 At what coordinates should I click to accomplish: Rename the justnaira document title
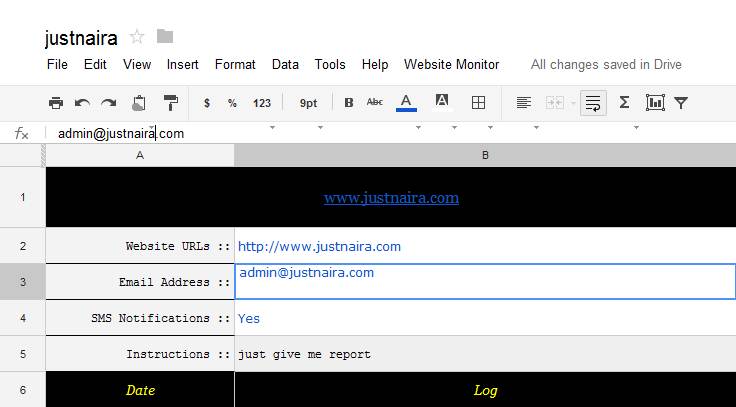(81, 38)
